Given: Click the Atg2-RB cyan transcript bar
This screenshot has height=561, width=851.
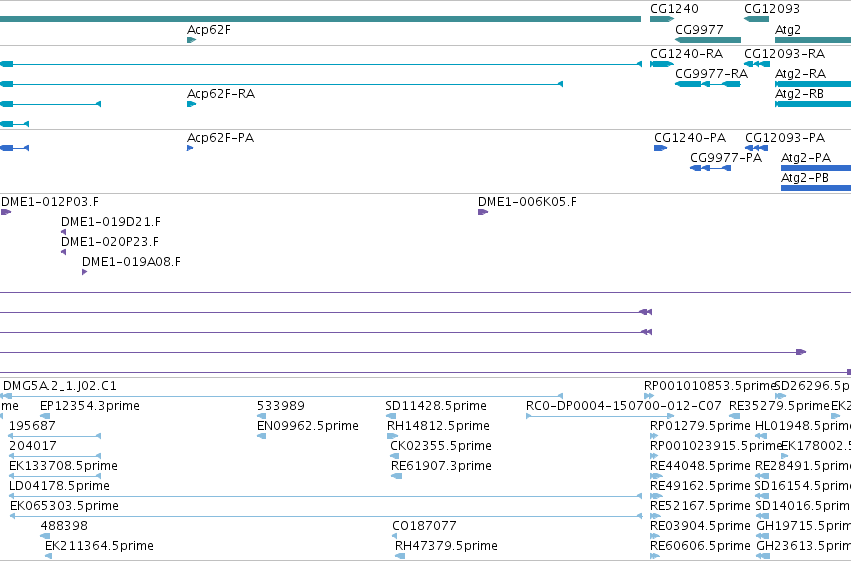Looking at the screenshot, I should click(x=813, y=104).
